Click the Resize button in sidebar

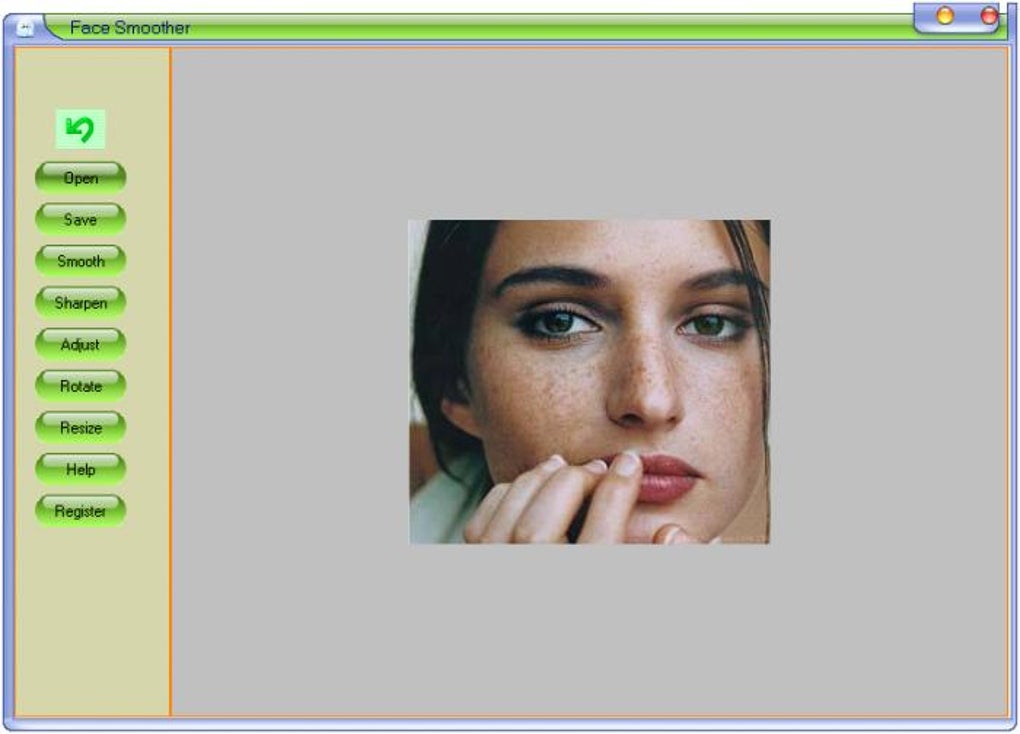(x=80, y=428)
